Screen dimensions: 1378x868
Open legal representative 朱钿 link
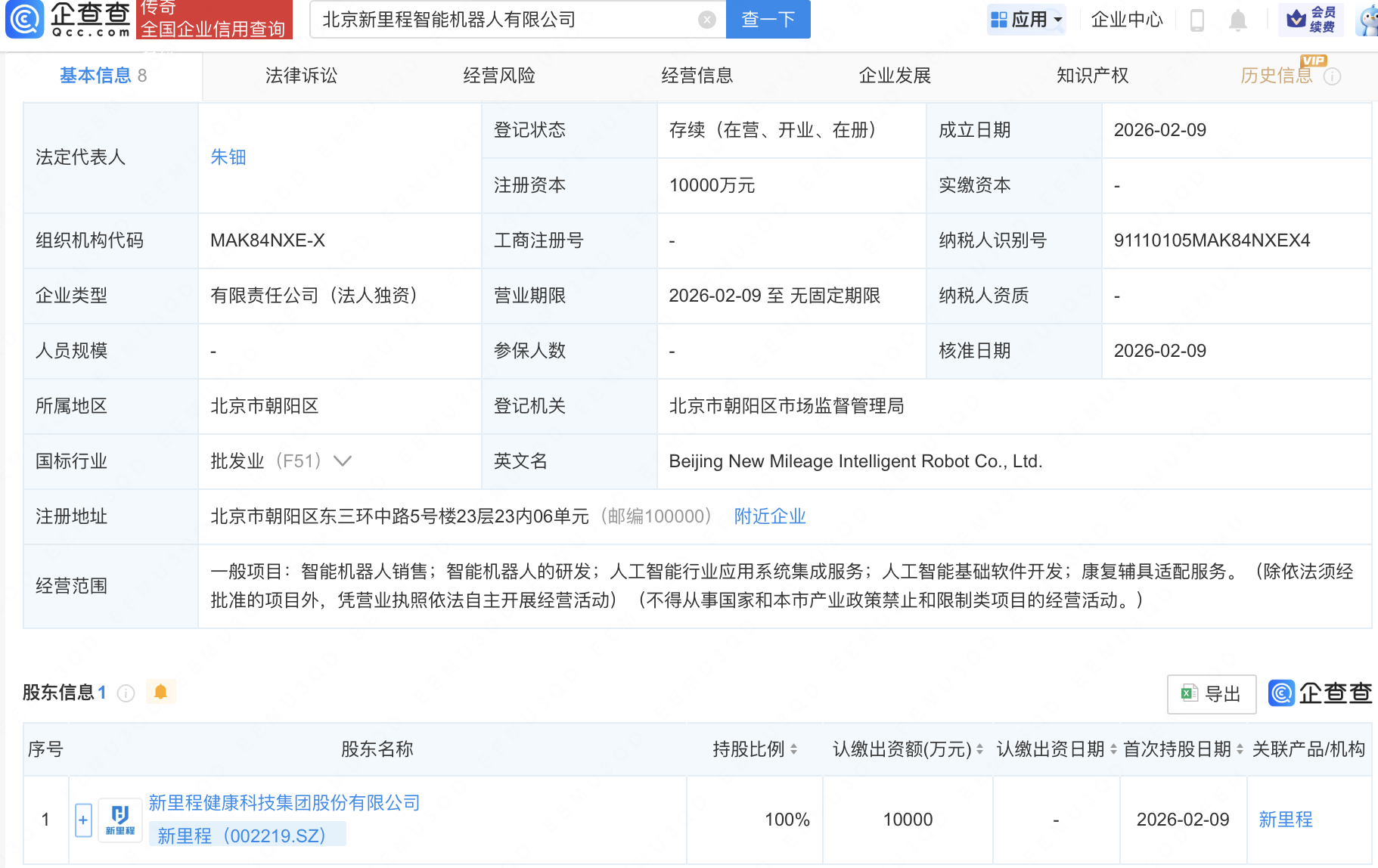click(228, 157)
